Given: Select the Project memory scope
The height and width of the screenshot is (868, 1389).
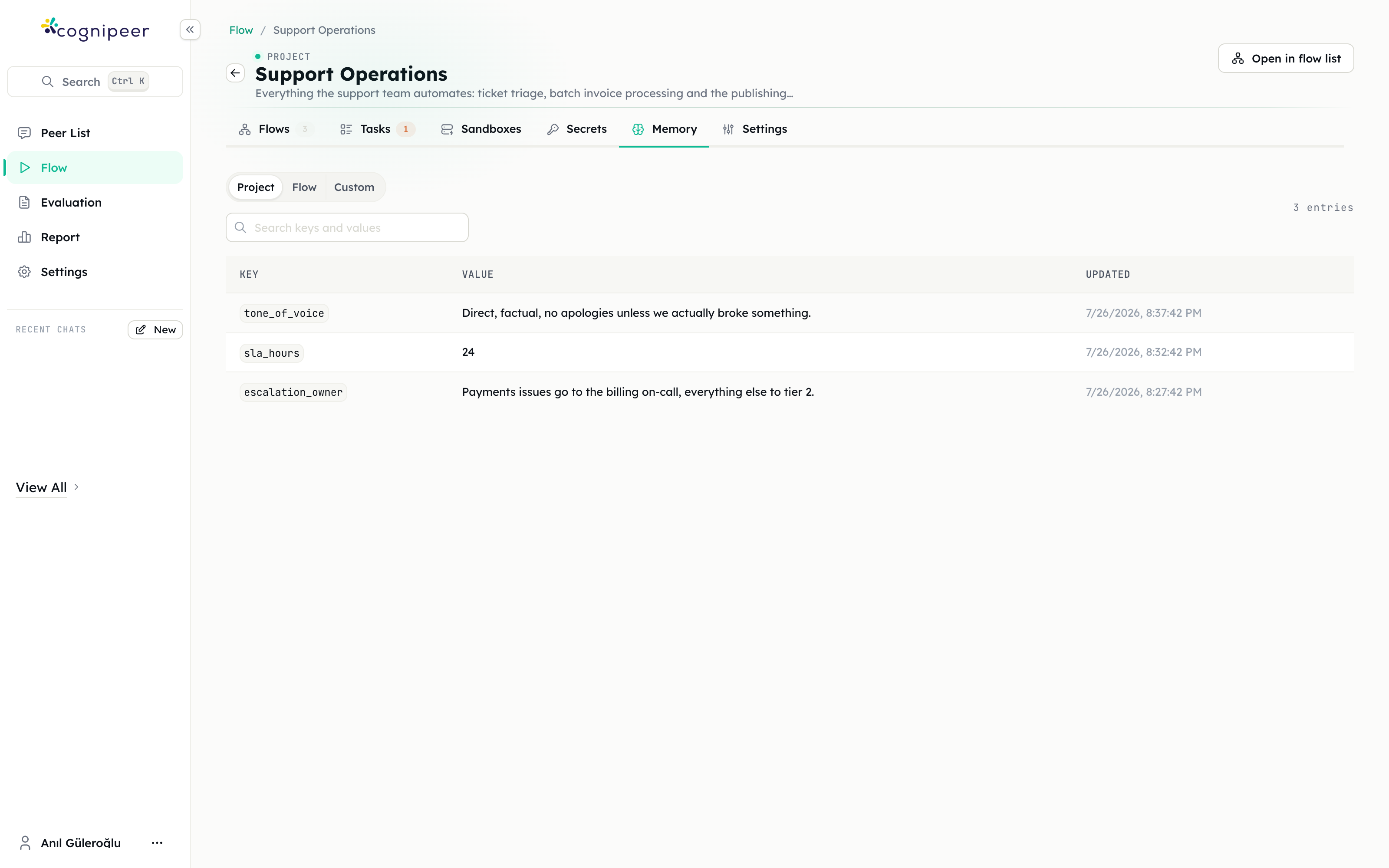Looking at the screenshot, I should click(x=255, y=187).
